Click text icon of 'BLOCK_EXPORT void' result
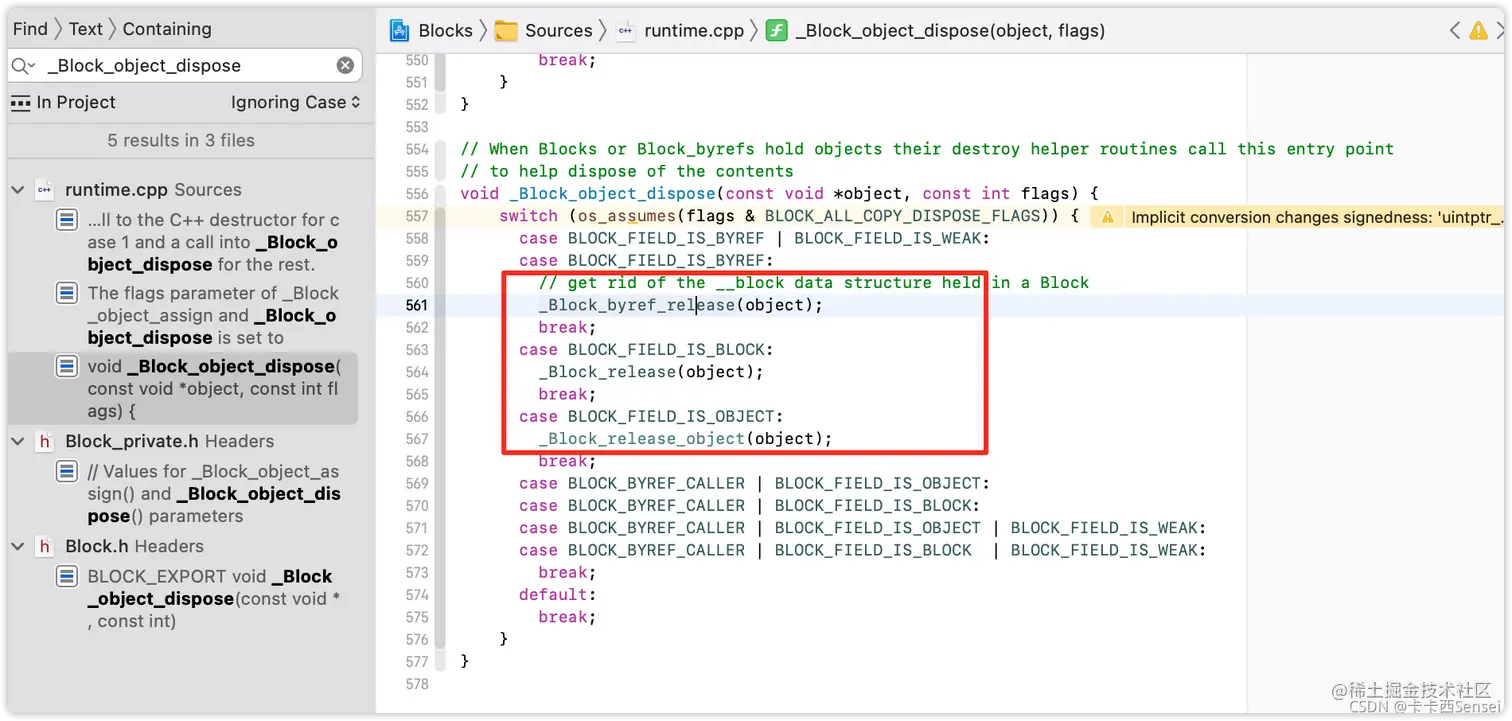Viewport: 1512px width, 721px height. pyautogui.click(x=66, y=576)
